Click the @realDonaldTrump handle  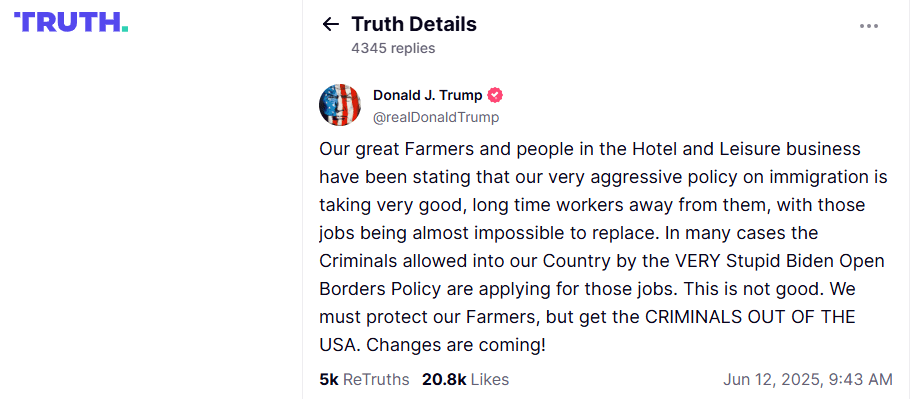tap(436, 117)
